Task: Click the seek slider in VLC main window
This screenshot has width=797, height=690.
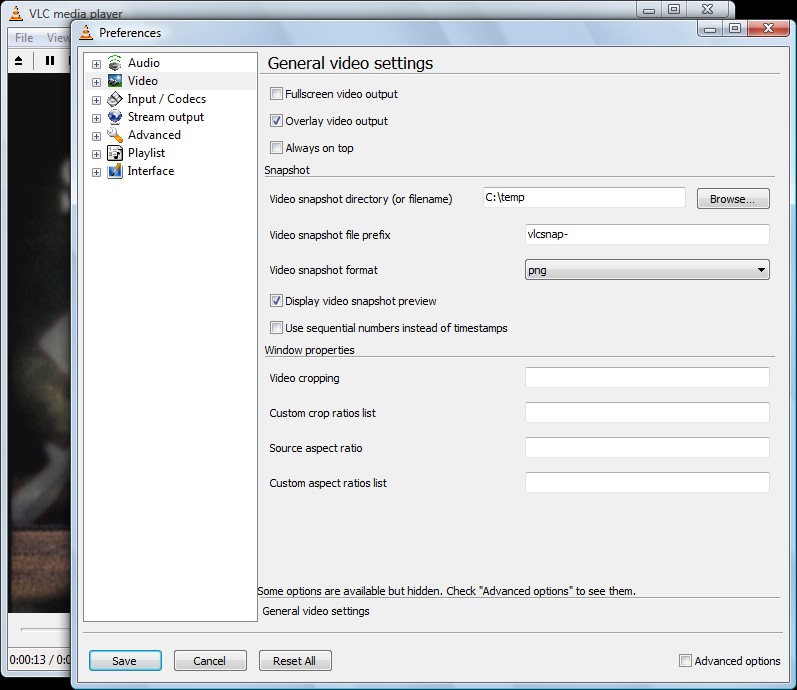Action: [45, 629]
